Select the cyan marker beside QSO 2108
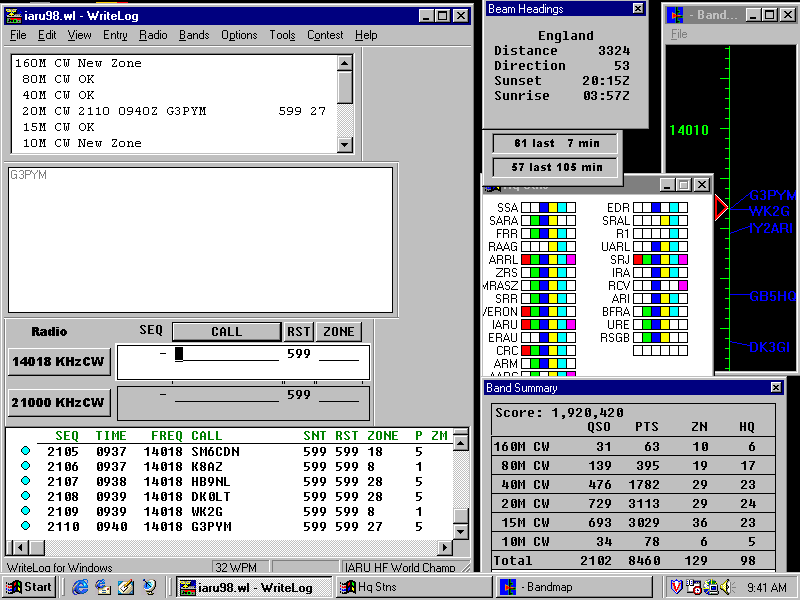The image size is (800, 600). [26, 495]
